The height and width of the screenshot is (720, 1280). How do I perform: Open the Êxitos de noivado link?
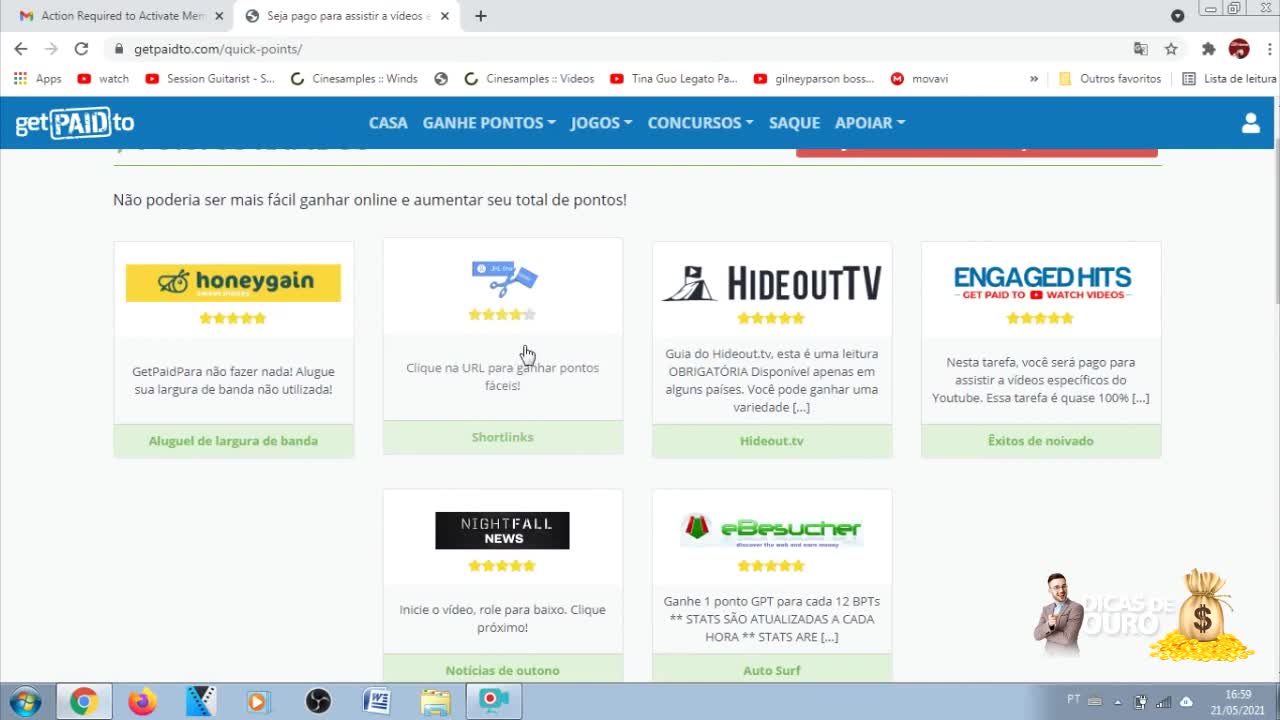(x=1041, y=441)
